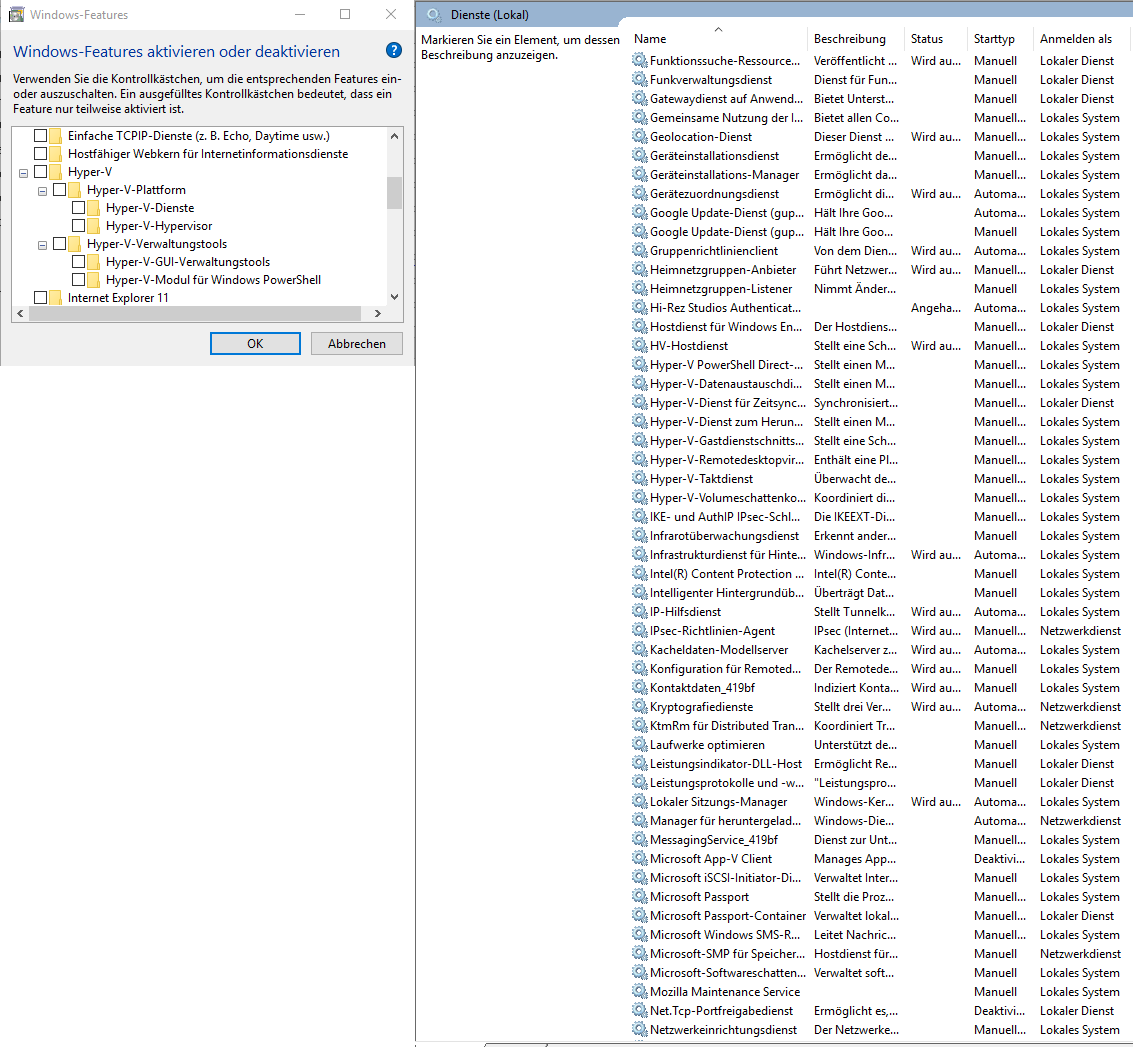The image size is (1133, 1047).
Task: Click the Dienste (Lokal) header icon
Action: [434, 14]
